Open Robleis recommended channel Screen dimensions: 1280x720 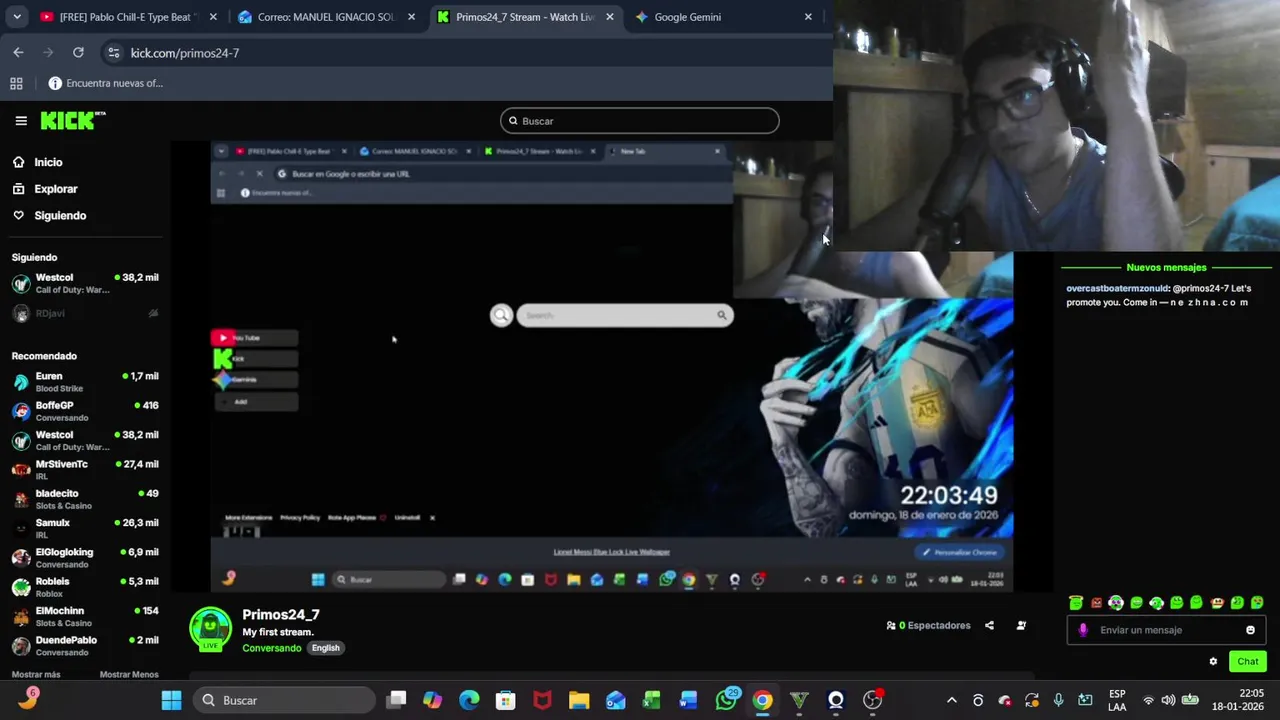point(85,587)
